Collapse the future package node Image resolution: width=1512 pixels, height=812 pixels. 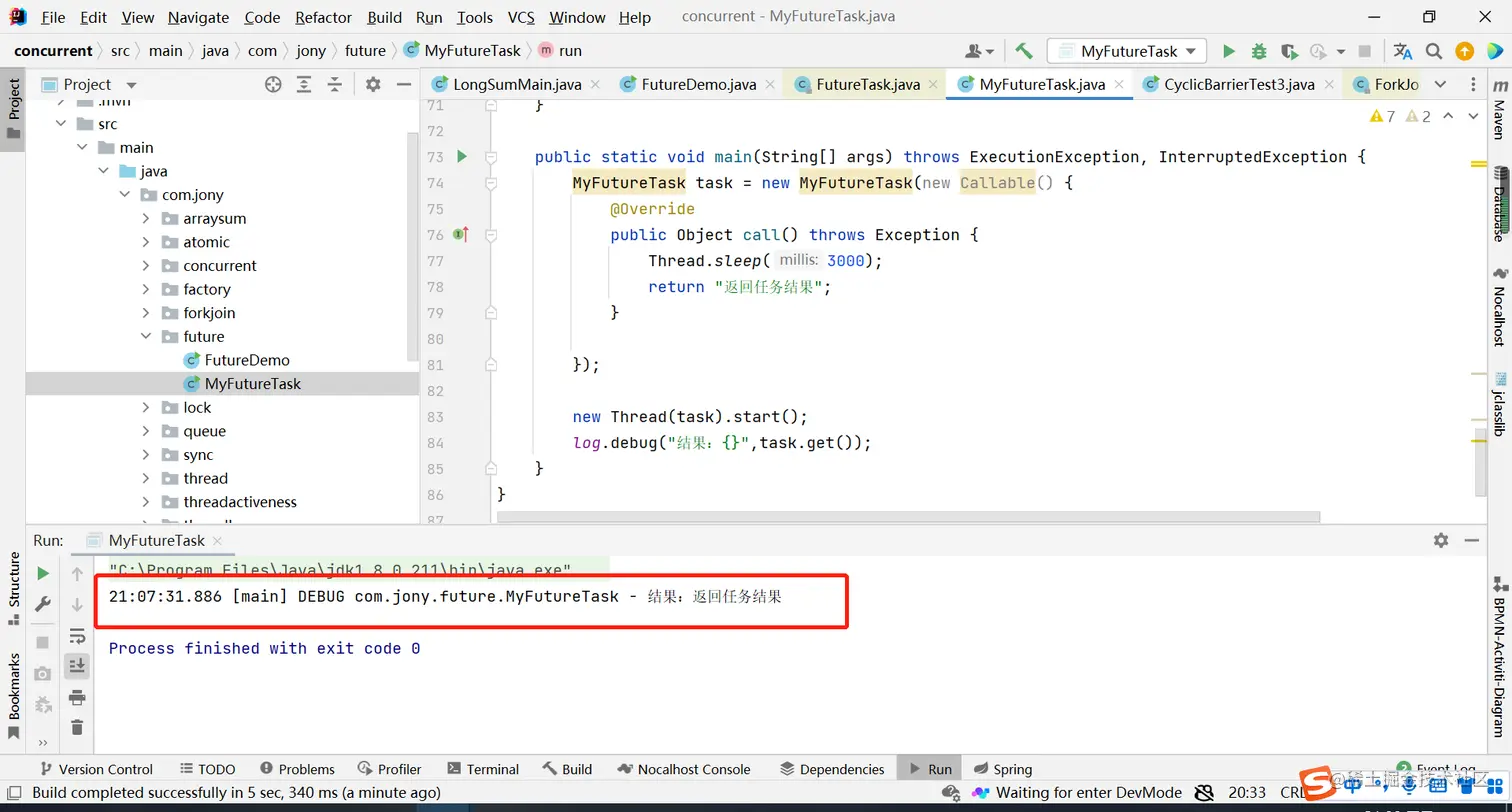146,337
